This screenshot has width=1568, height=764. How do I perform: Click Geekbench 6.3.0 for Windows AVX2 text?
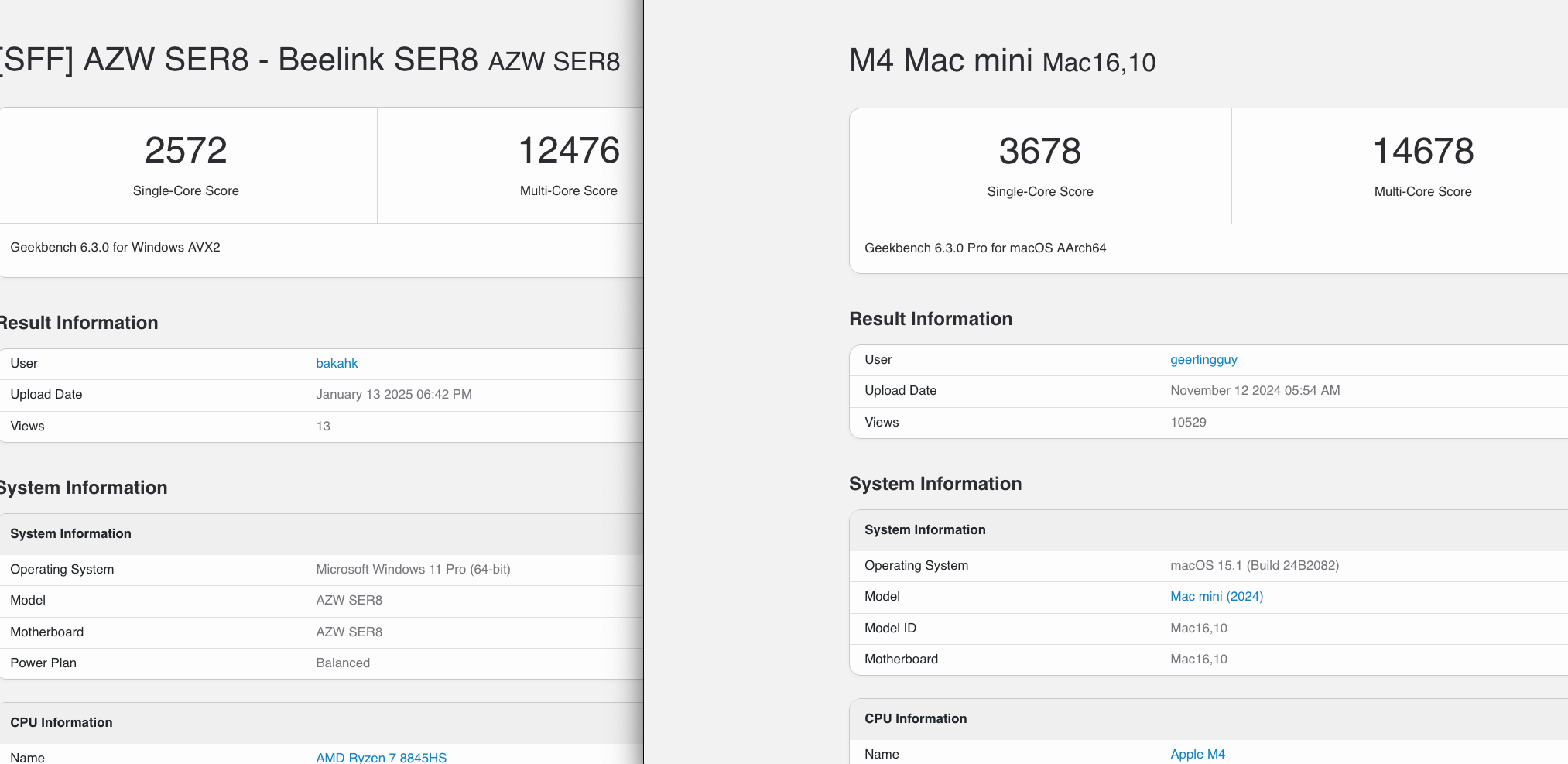click(x=115, y=247)
